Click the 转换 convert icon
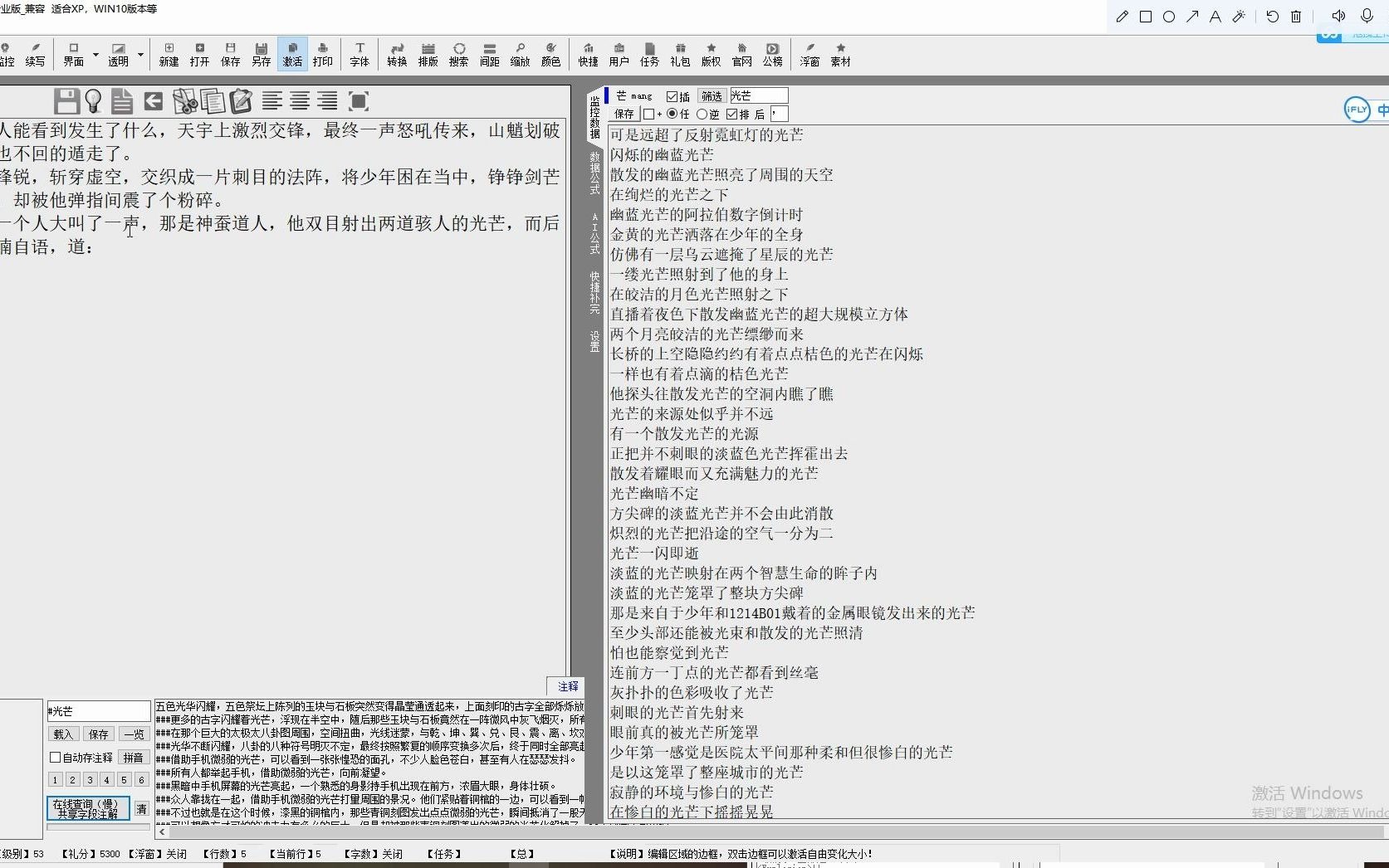Screen dimensions: 1389x868 pos(397,54)
